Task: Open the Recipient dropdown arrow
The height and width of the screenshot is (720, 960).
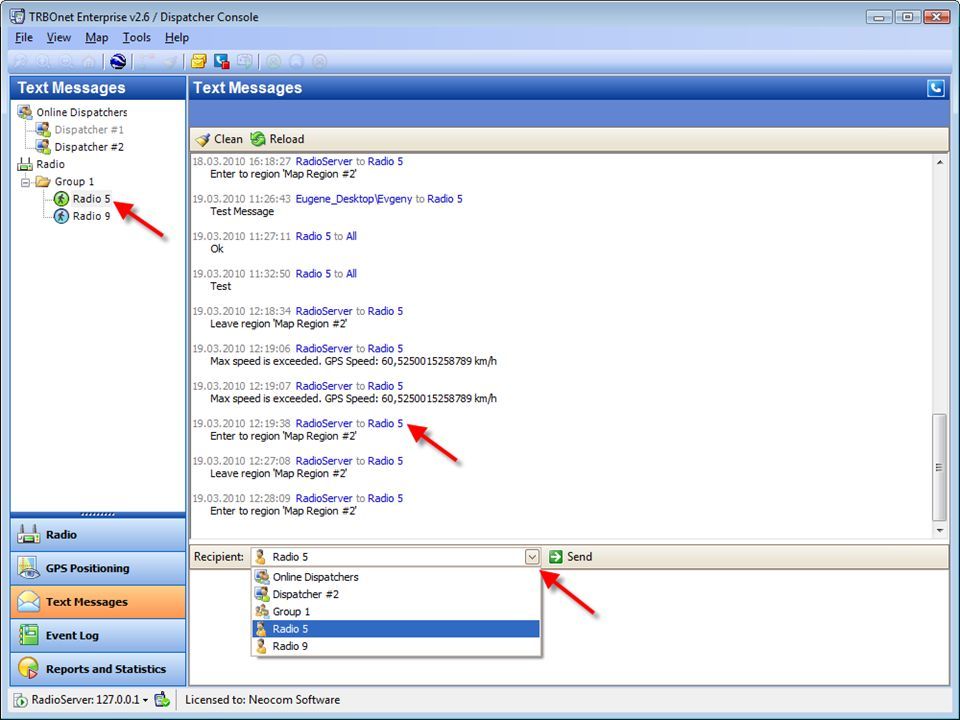Action: pos(532,557)
